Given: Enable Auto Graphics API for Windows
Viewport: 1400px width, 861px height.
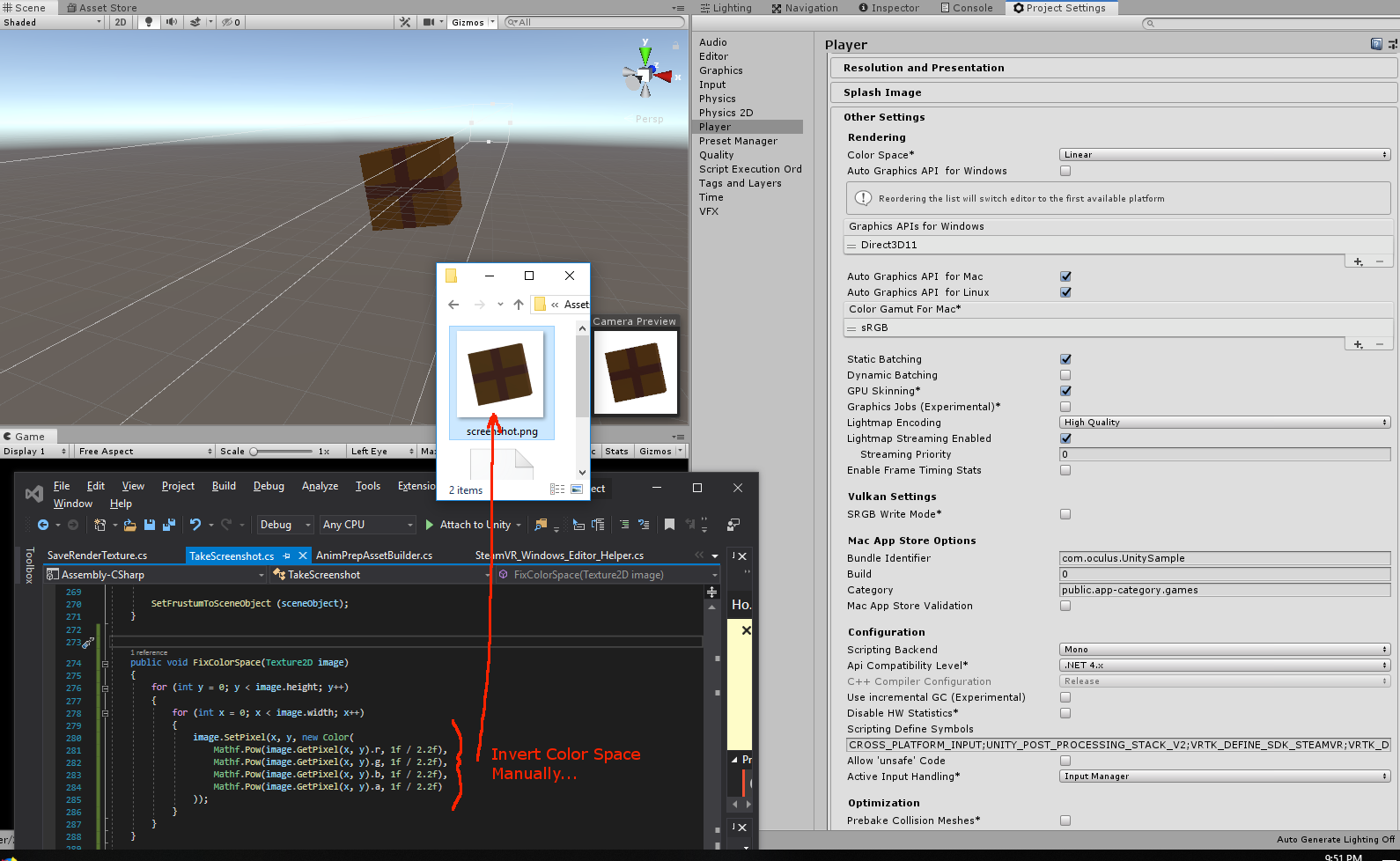Looking at the screenshot, I should pos(1065,171).
